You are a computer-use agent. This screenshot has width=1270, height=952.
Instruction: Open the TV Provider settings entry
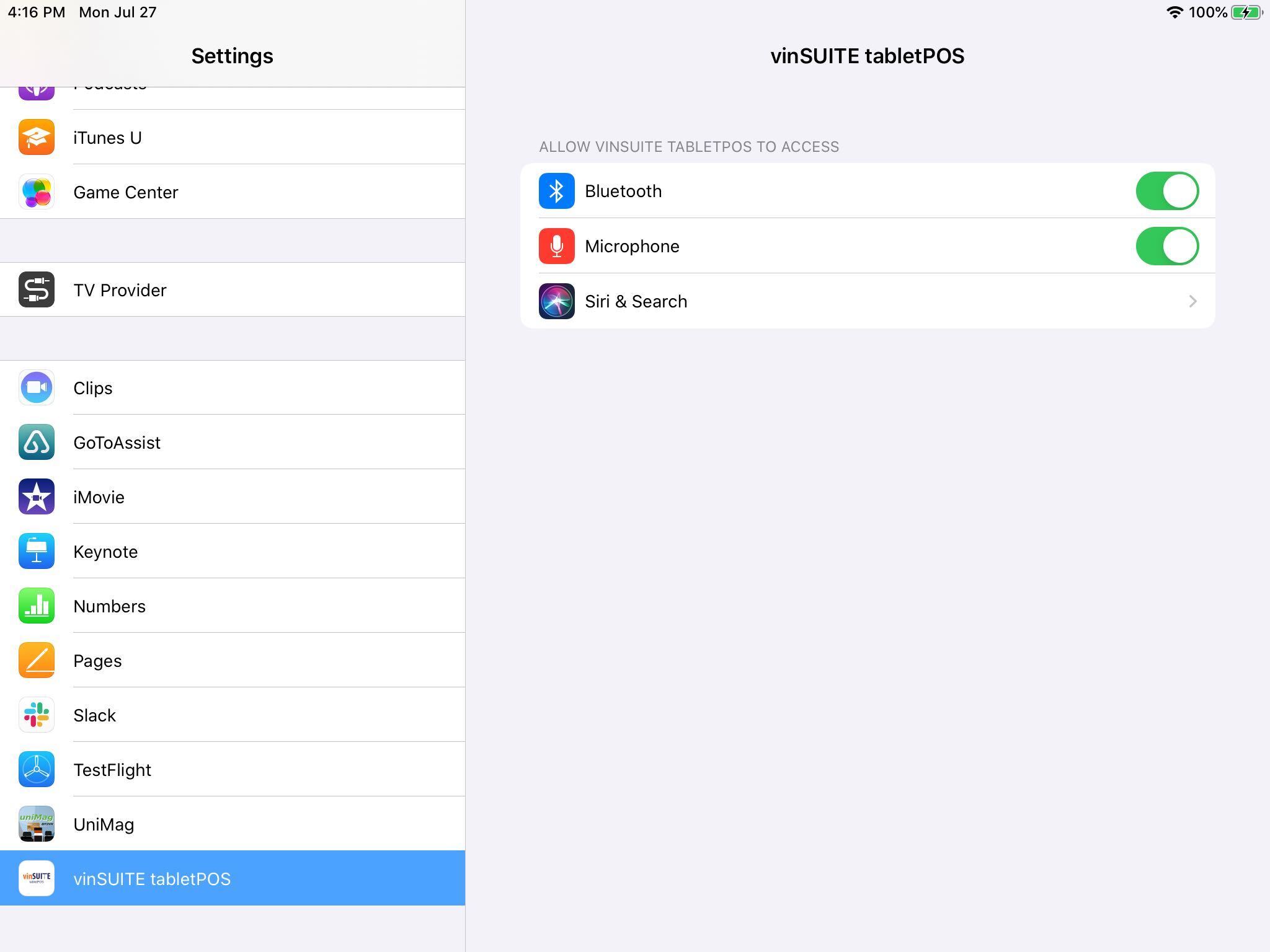[233, 289]
